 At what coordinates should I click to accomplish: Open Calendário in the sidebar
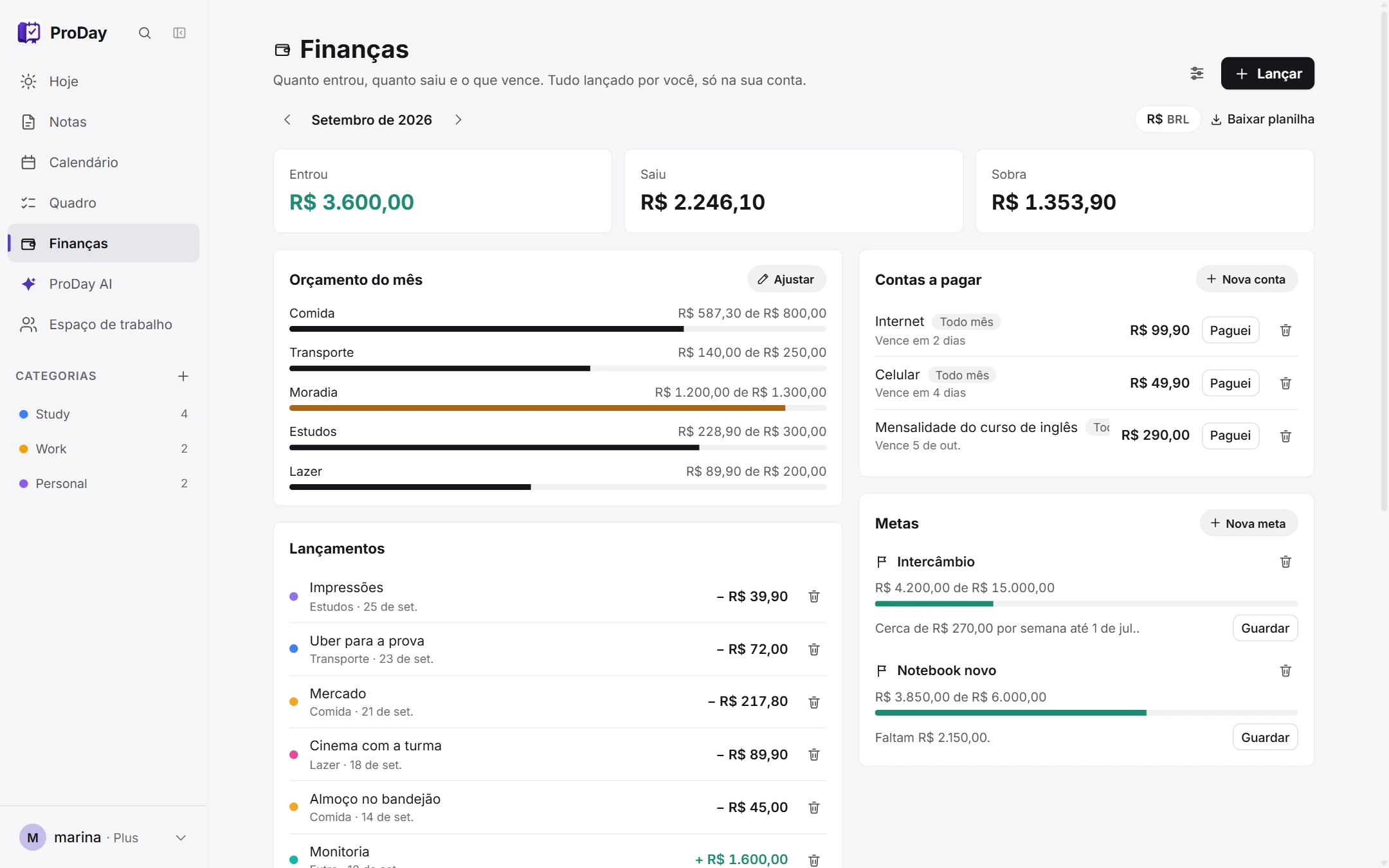point(104,163)
